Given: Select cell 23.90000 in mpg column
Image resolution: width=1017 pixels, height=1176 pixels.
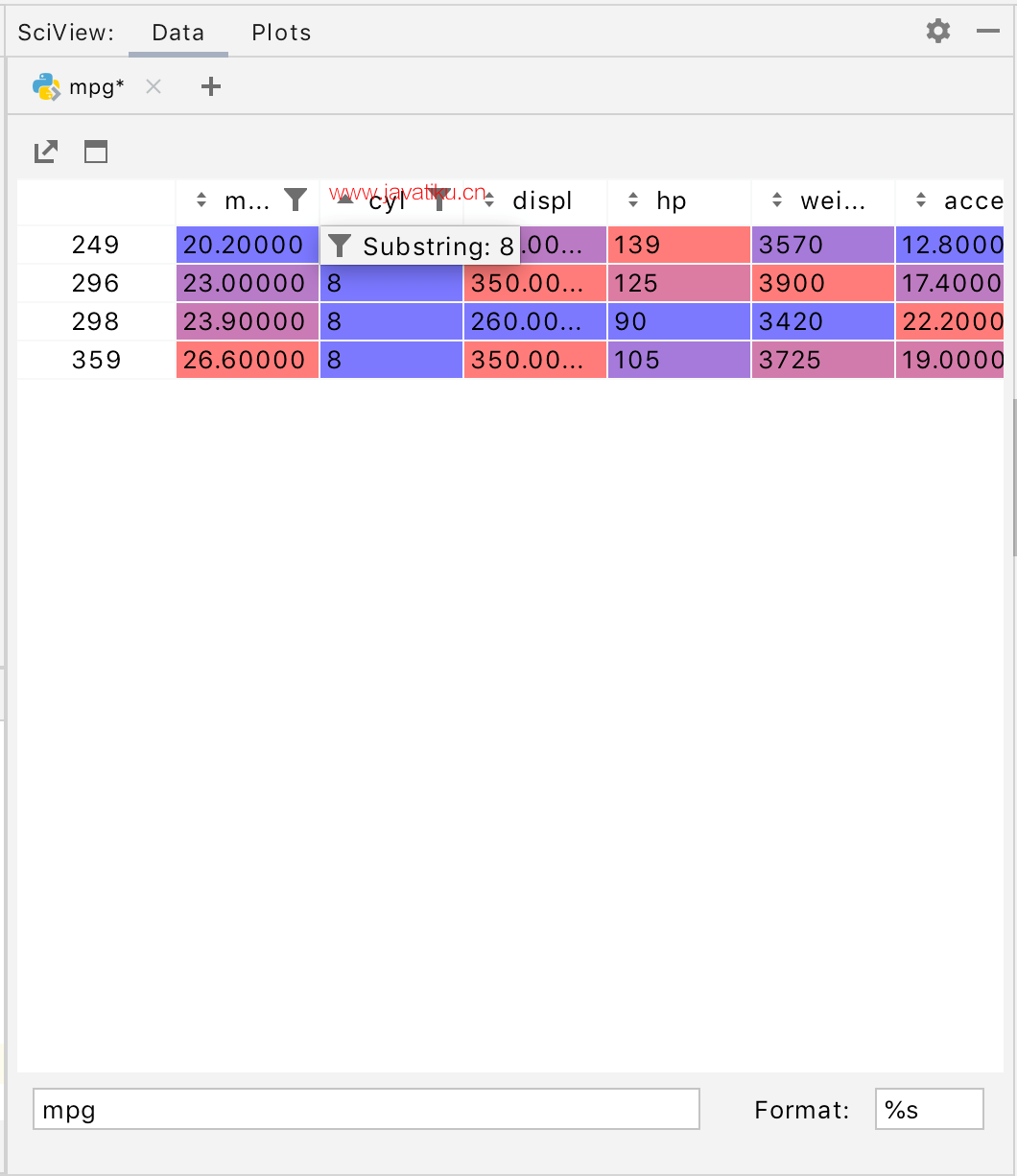Looking at the screenshot, I should point(248,321).
